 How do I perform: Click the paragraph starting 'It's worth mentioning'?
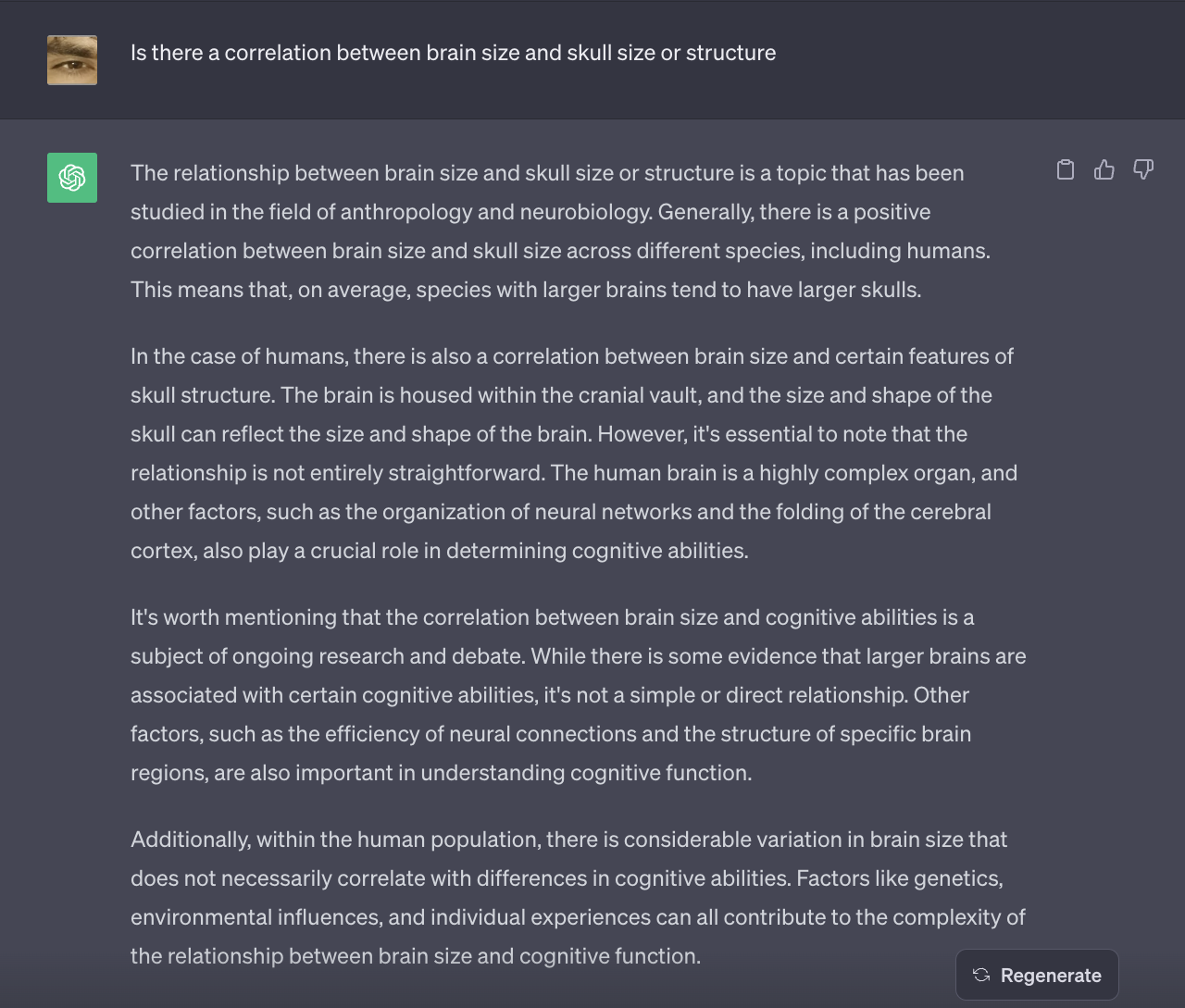pos(579,695)
